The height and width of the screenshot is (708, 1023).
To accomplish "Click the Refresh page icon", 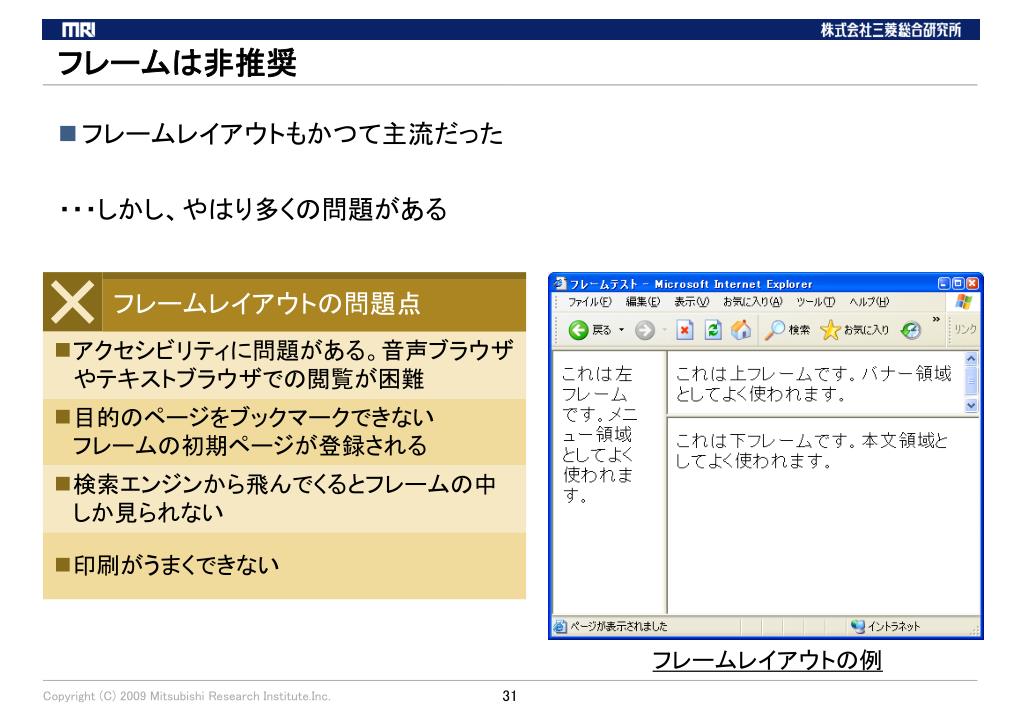I will pos(713,330).
